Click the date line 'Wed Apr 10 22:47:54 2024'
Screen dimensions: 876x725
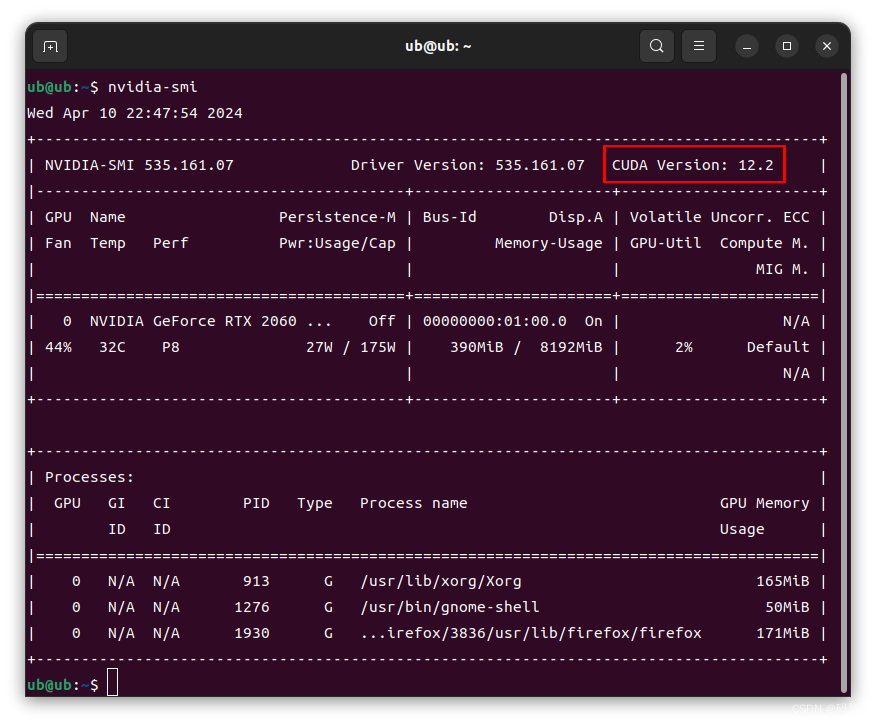coord(135,113)
